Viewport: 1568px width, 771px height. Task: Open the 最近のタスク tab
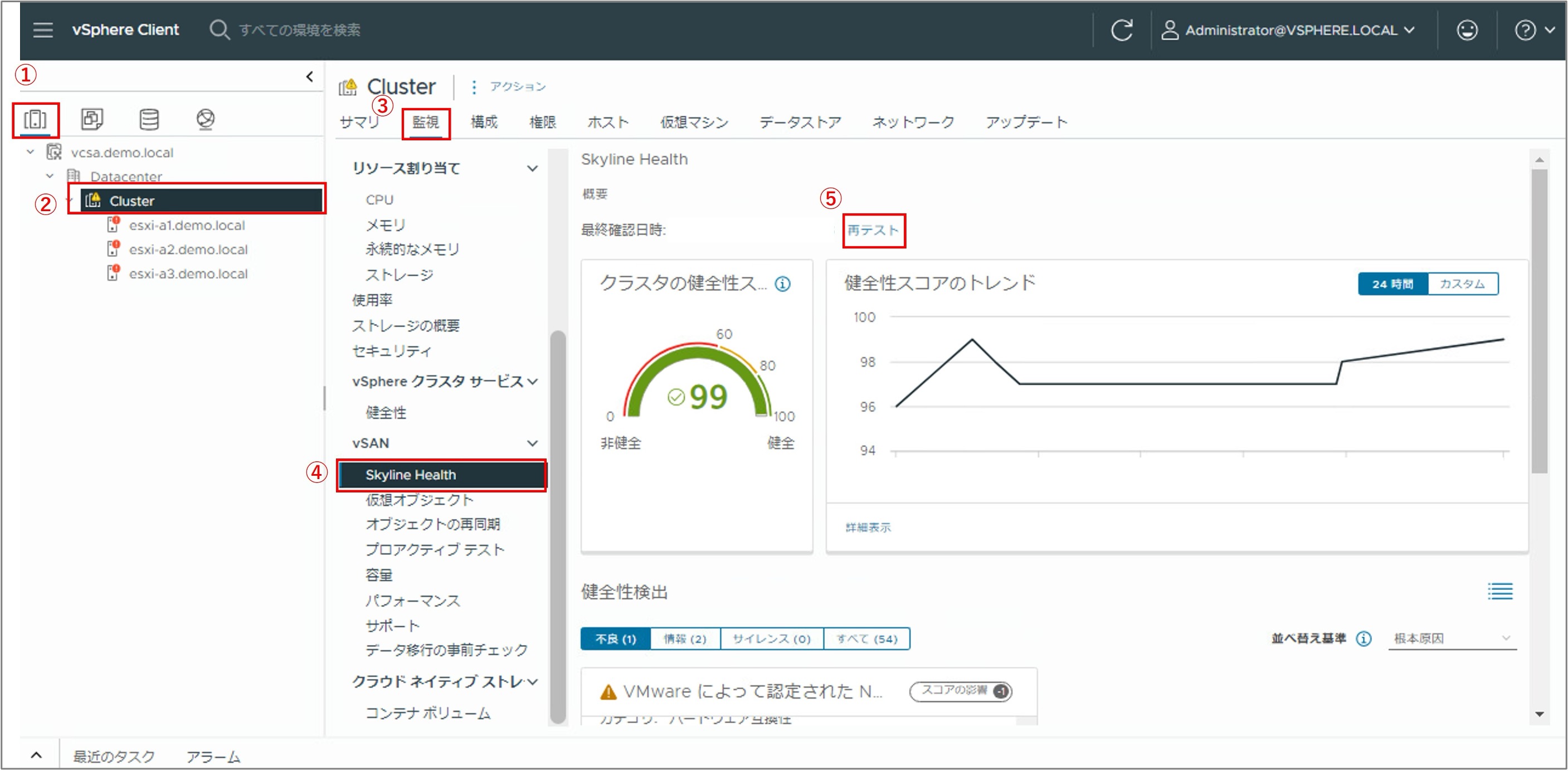[114, 757]
